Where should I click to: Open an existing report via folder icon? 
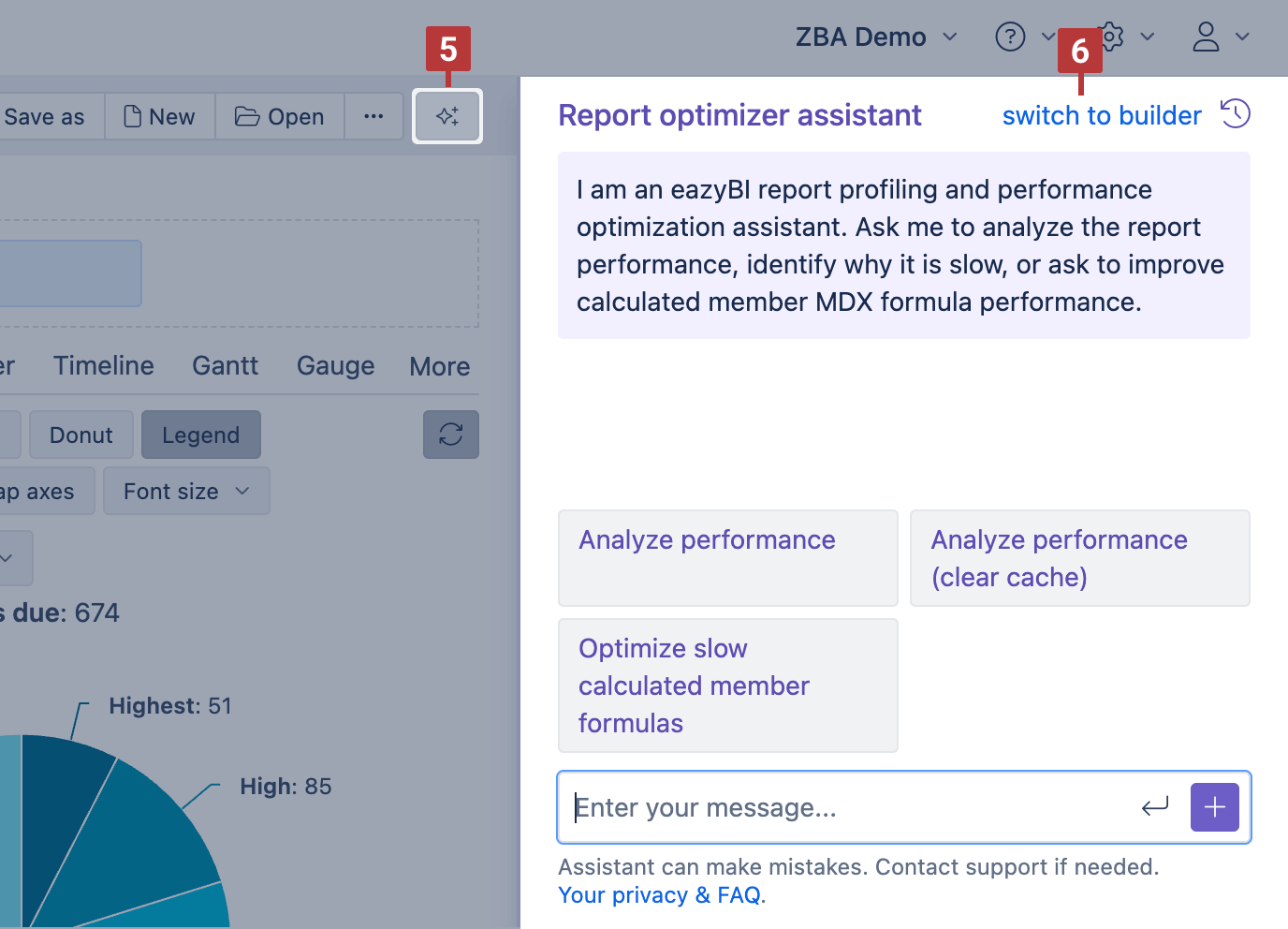click(x=279, y=116)
